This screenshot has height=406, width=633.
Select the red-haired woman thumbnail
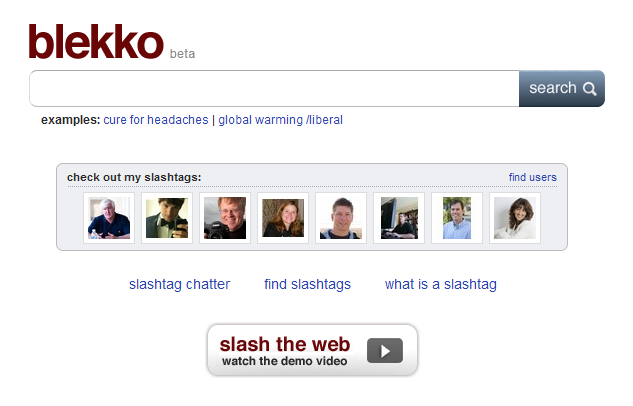click(283, 218)
